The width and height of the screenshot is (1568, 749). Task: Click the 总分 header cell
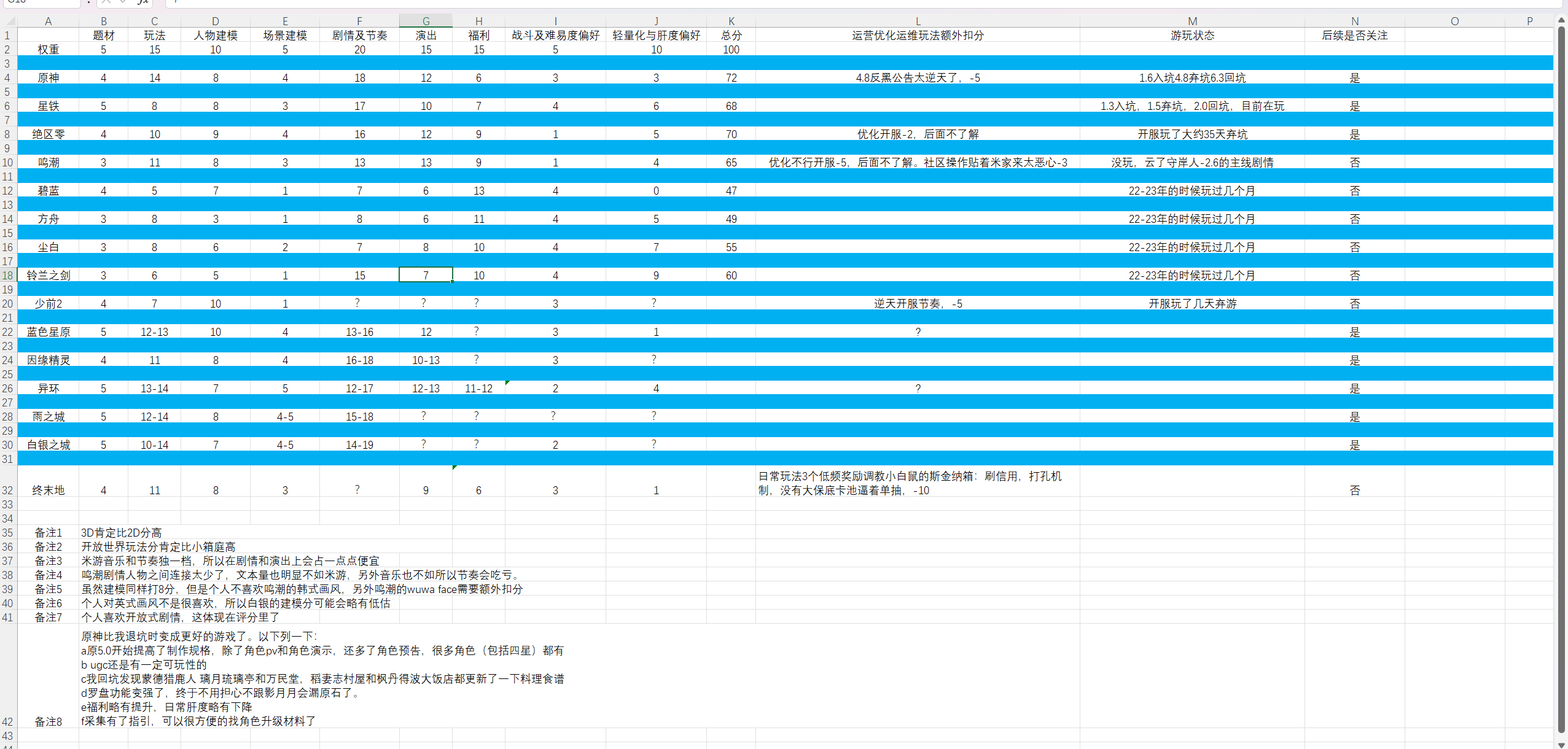point(731,35)
